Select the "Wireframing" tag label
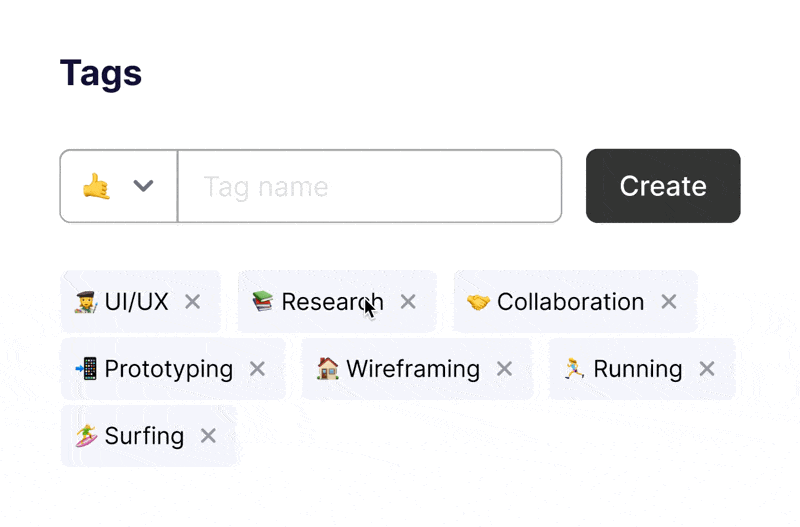This screenshot has height=527, width=800. point(413,370)
